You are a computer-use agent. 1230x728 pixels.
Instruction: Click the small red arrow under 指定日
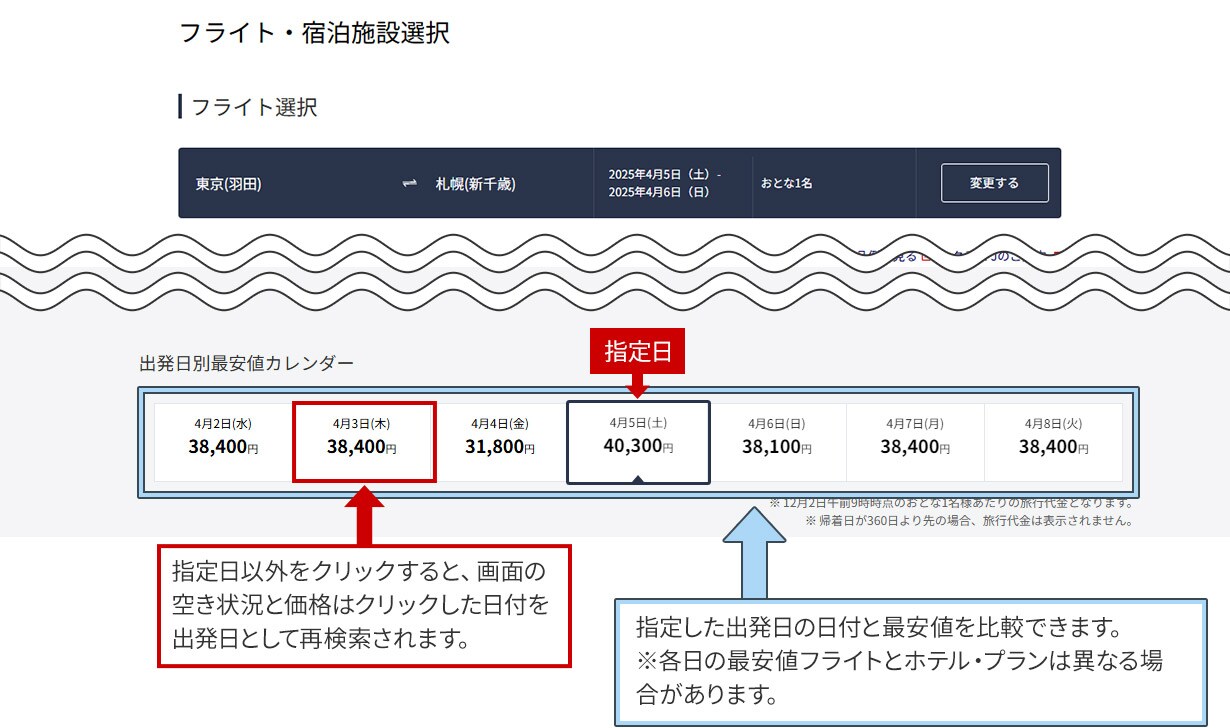pos(638,386)
